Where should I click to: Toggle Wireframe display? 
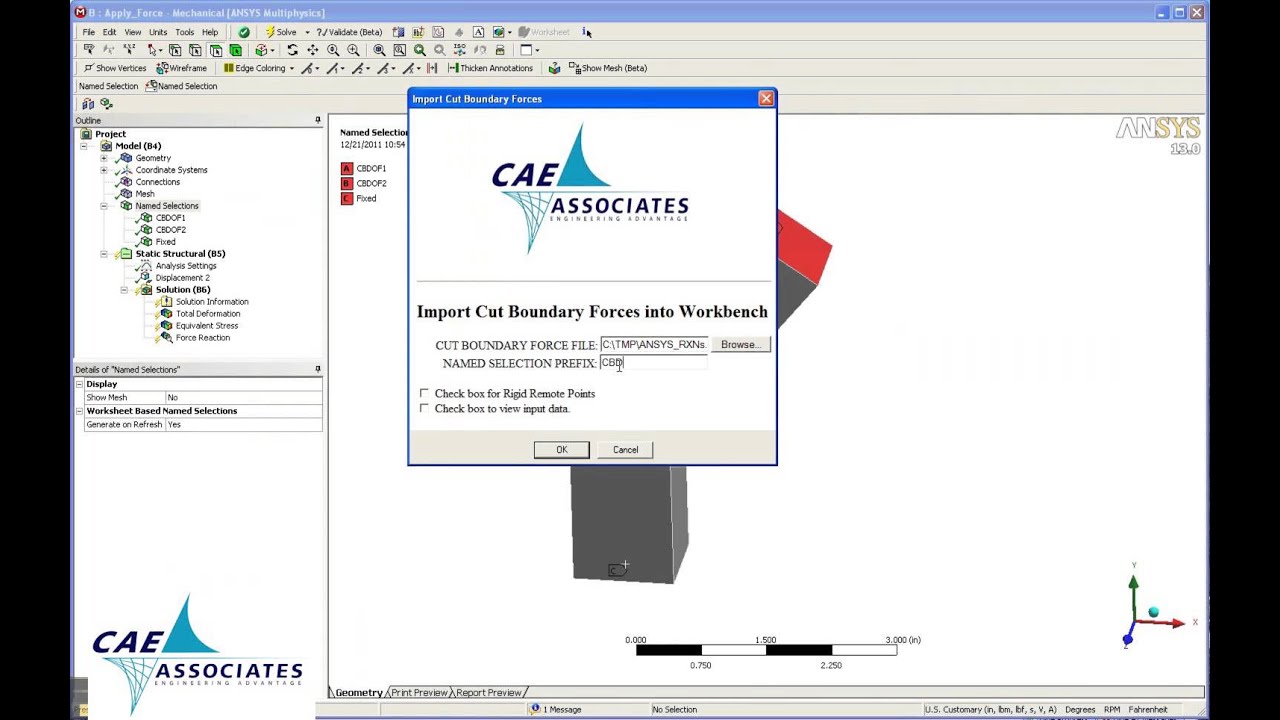point(182,68)
